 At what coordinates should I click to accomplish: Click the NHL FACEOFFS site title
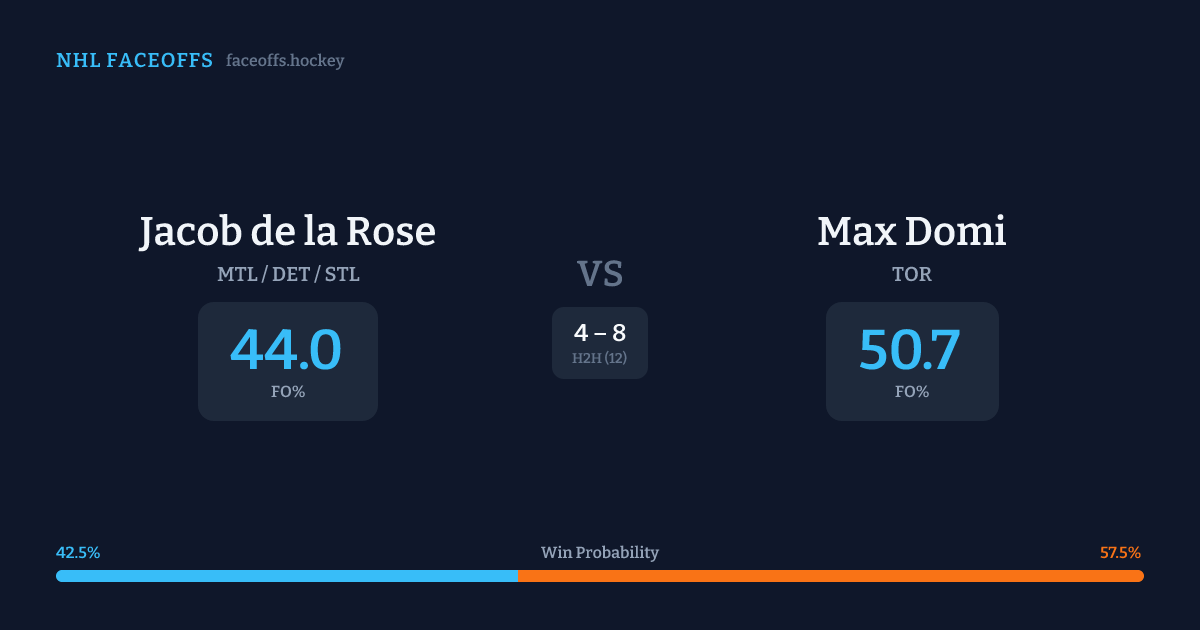(x=134, y=61)
